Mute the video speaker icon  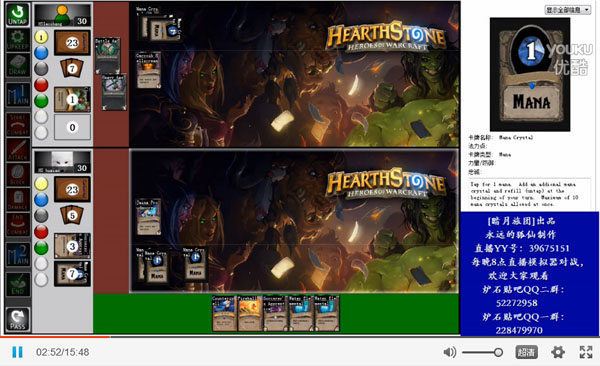coord(450,352)
